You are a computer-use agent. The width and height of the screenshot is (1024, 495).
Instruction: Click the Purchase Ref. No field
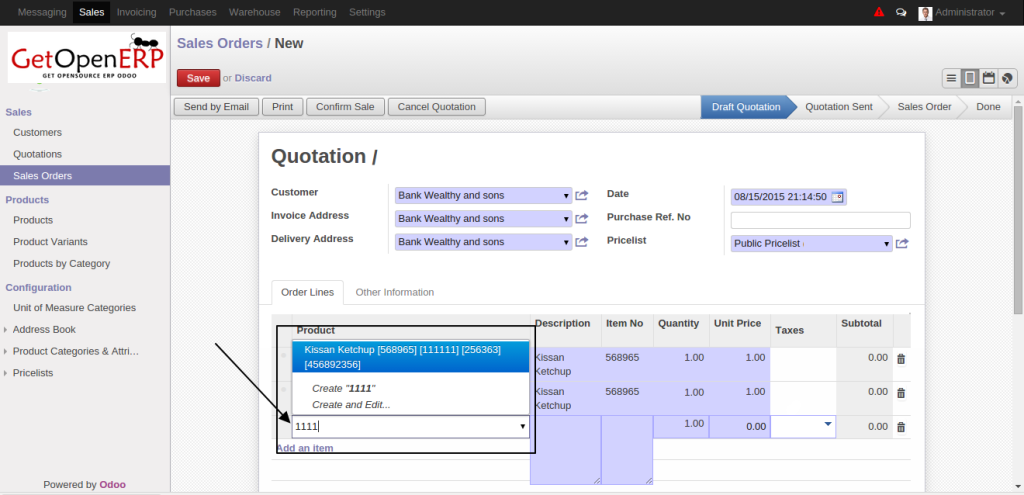820,220
